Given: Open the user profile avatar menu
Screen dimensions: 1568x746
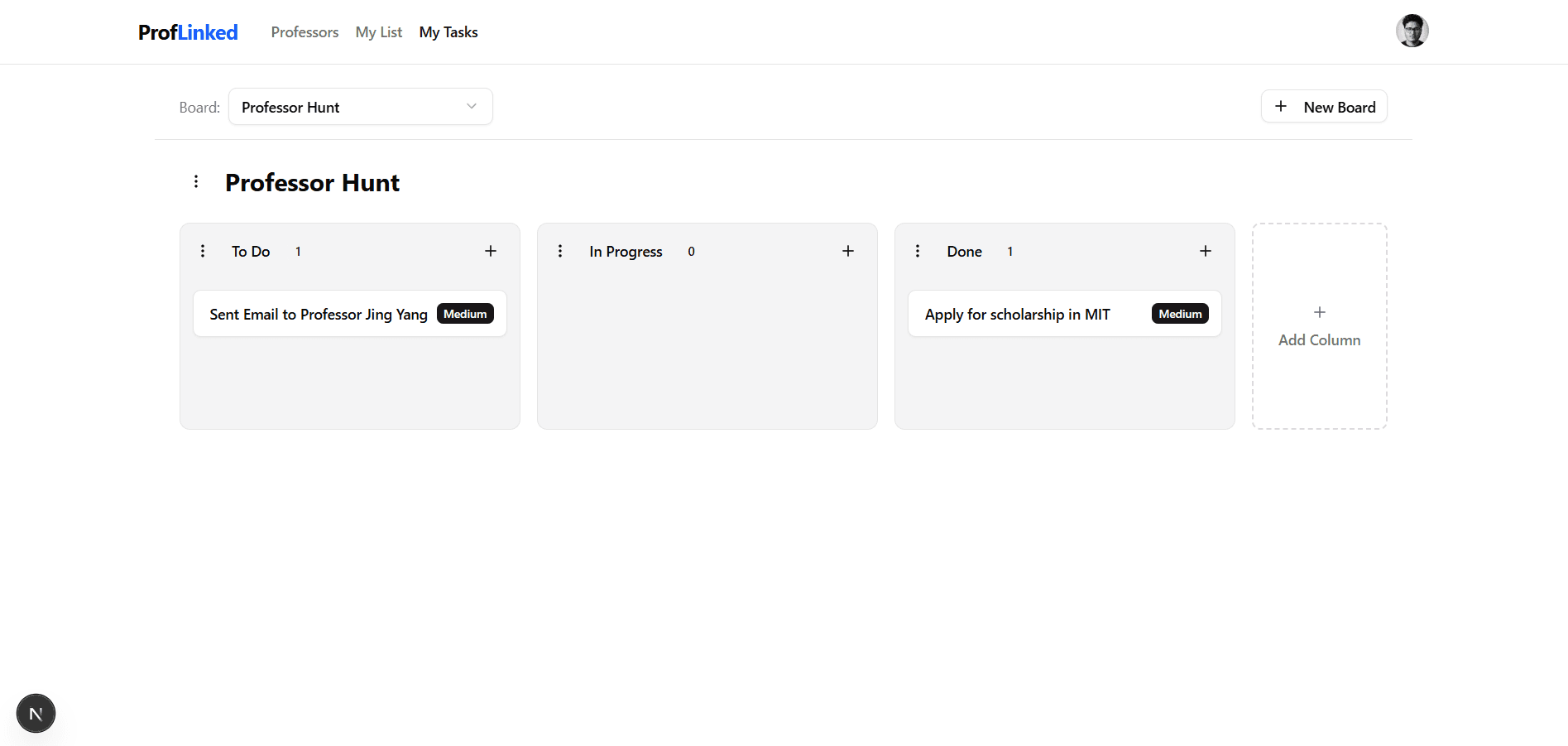Looking at the screenshot, I should pyautogui.click(x=1412, y=31).
